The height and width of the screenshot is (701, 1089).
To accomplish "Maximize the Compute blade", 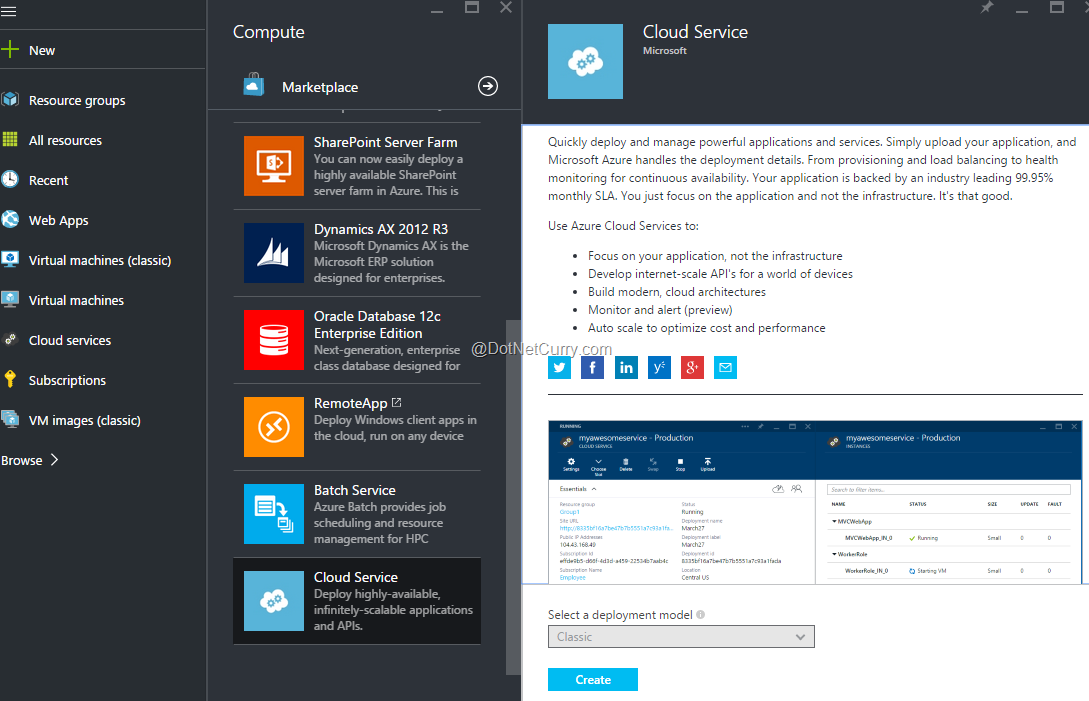I will pos(472,8).
